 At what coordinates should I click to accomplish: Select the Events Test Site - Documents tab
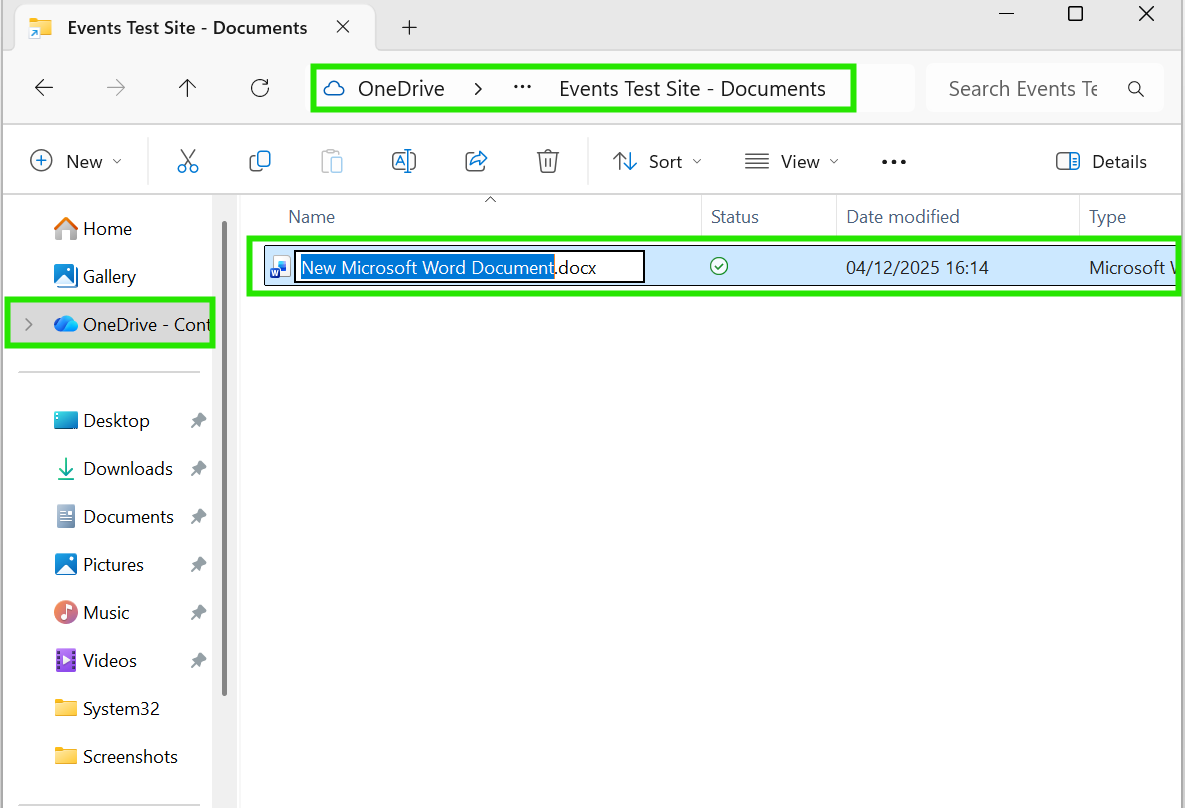click(x=187, y=28)
